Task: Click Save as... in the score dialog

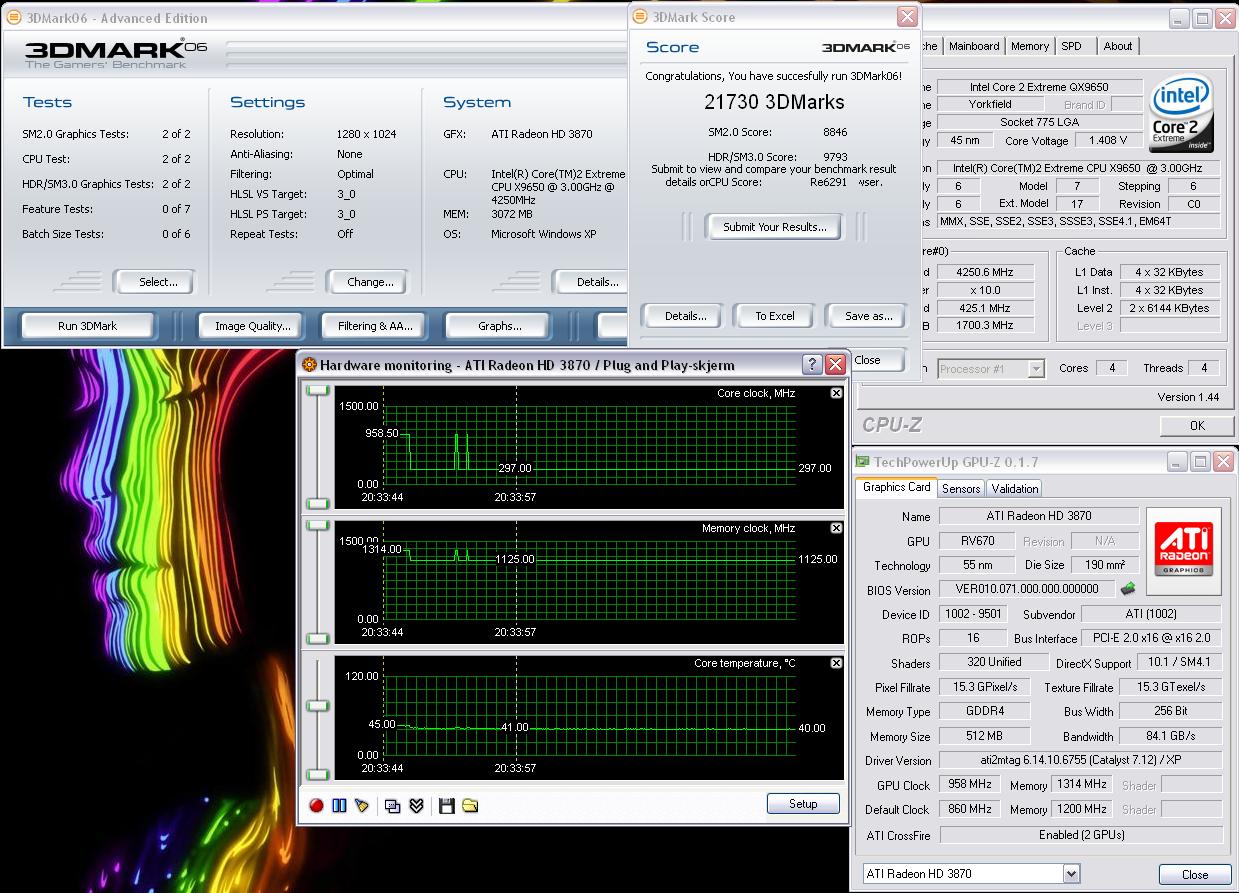Action: click(869, 316)
